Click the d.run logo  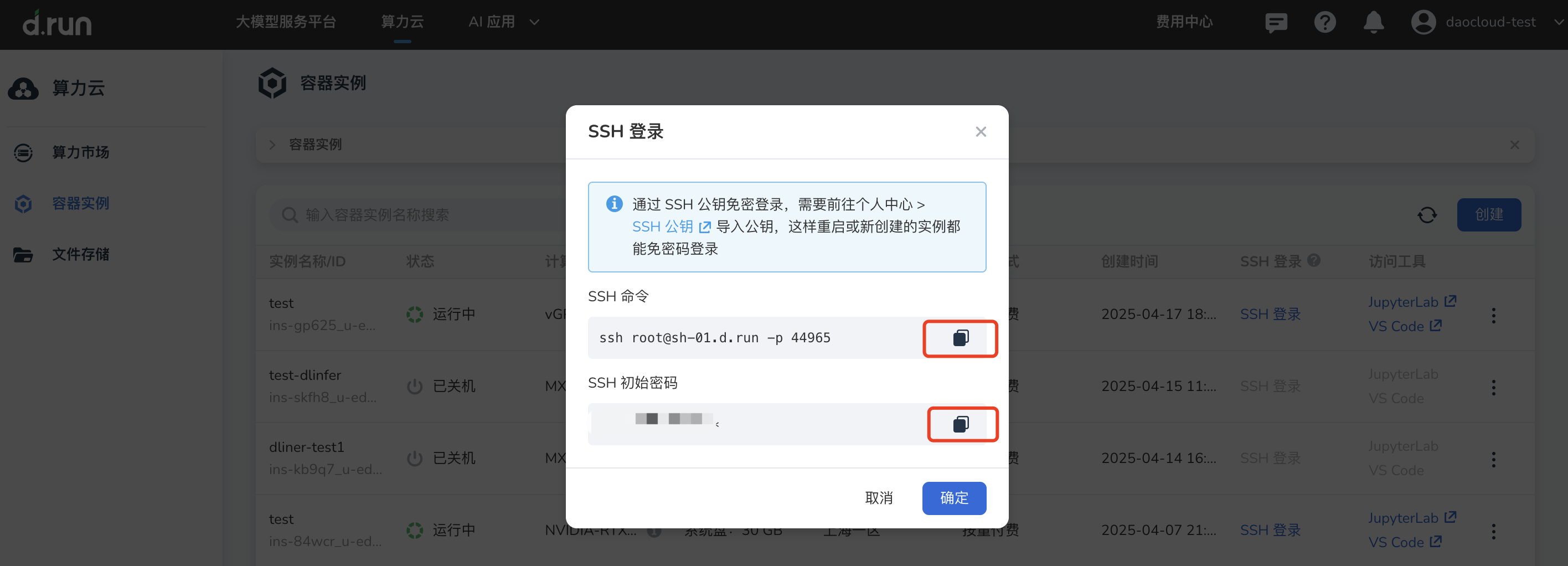[x=57, y=23]
